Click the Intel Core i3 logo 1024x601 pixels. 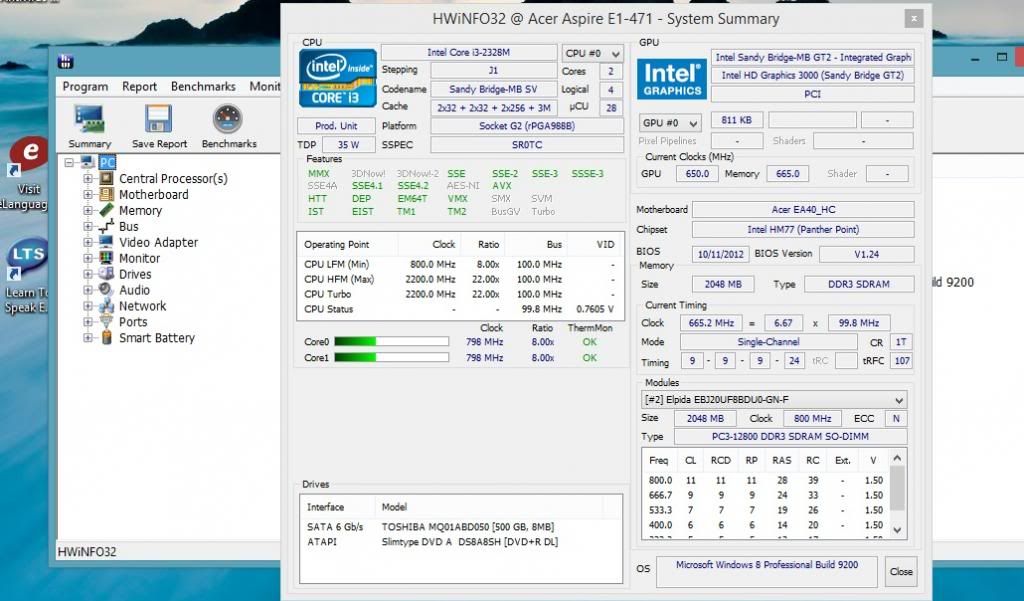pyautogui.click(x=338, y=79)
